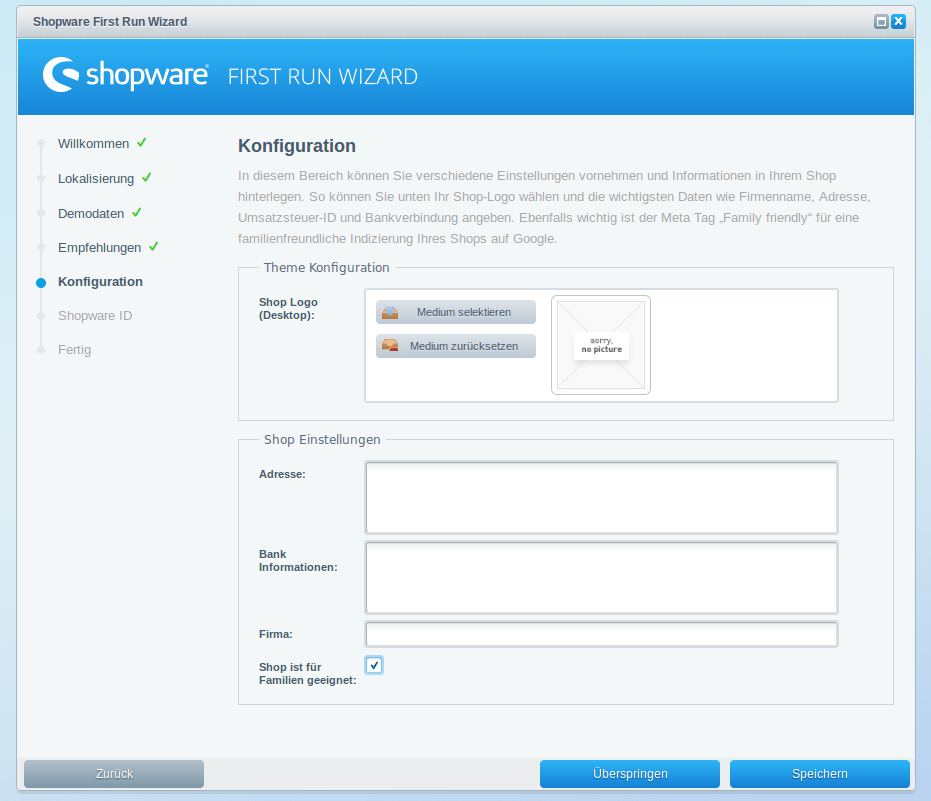Close the Shopware First Run Wizard
Viewport: 931px width, 801px height.
tap(898, 21)
